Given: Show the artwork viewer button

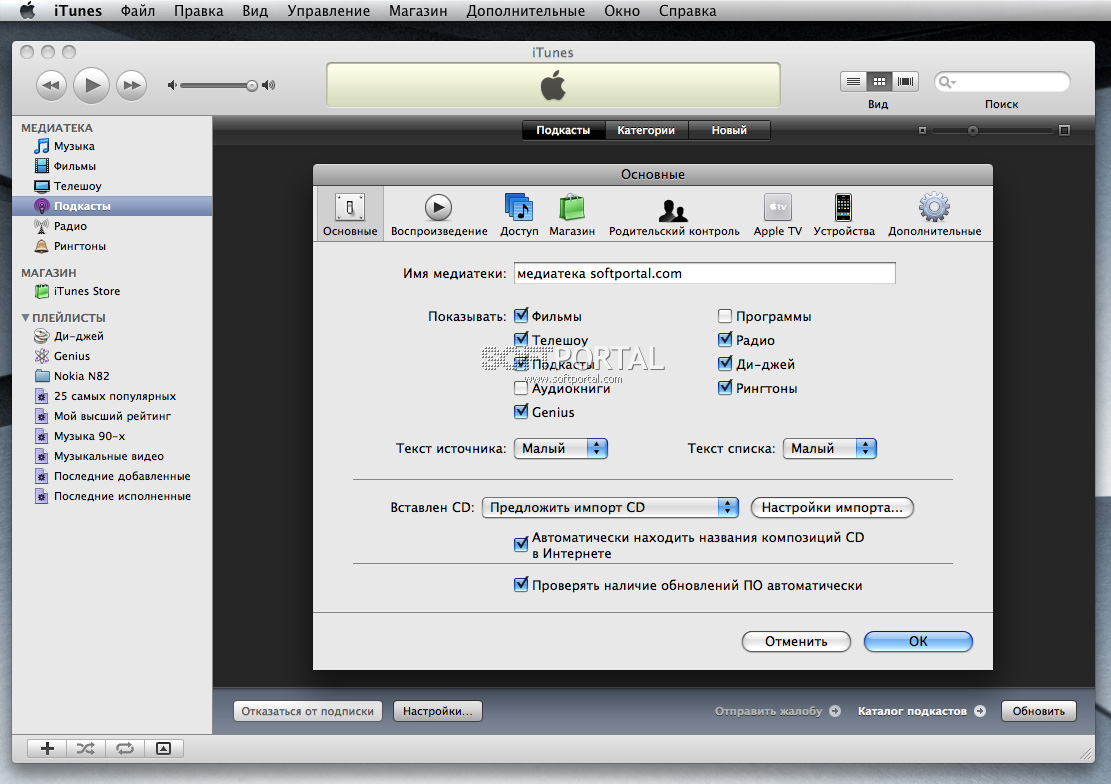Looking at the screenshot, I should tap(164, 749).
